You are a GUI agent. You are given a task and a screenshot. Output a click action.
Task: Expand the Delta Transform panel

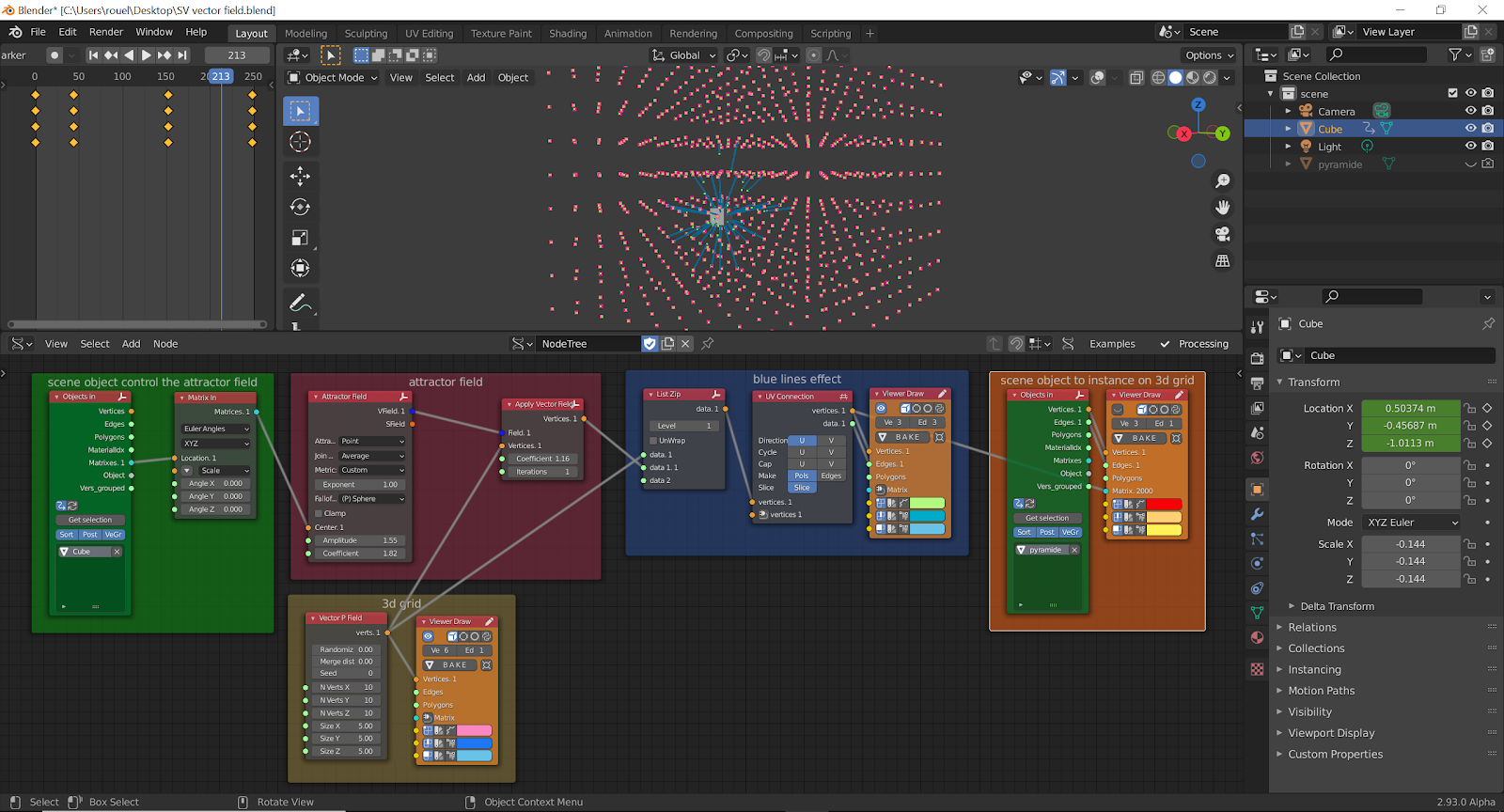point(1338,607)
